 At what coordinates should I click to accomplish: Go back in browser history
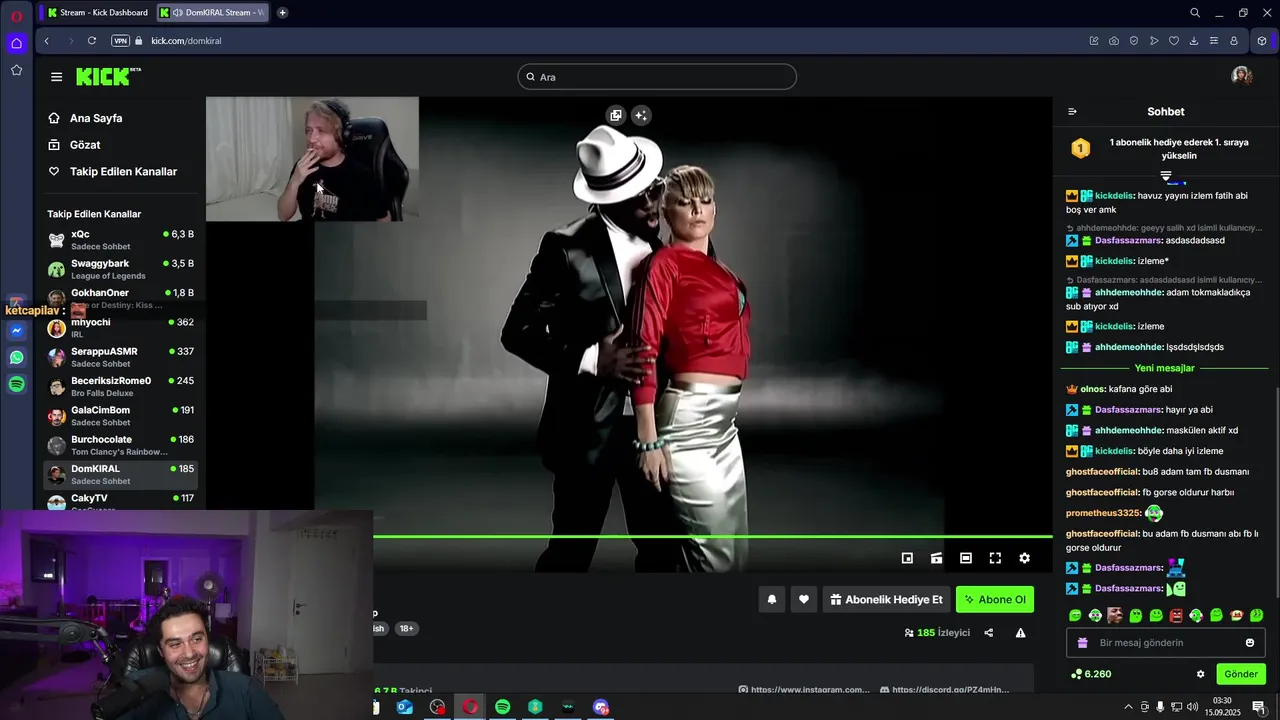click(47, 41)
